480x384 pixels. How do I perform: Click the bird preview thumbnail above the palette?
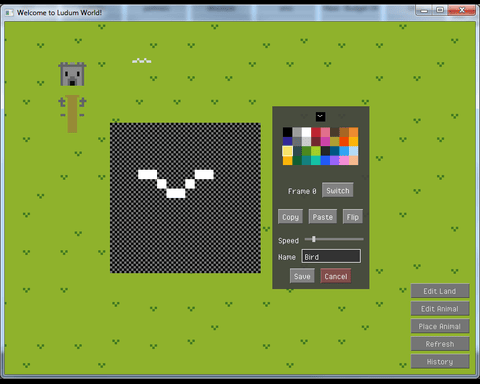point(320,116)
